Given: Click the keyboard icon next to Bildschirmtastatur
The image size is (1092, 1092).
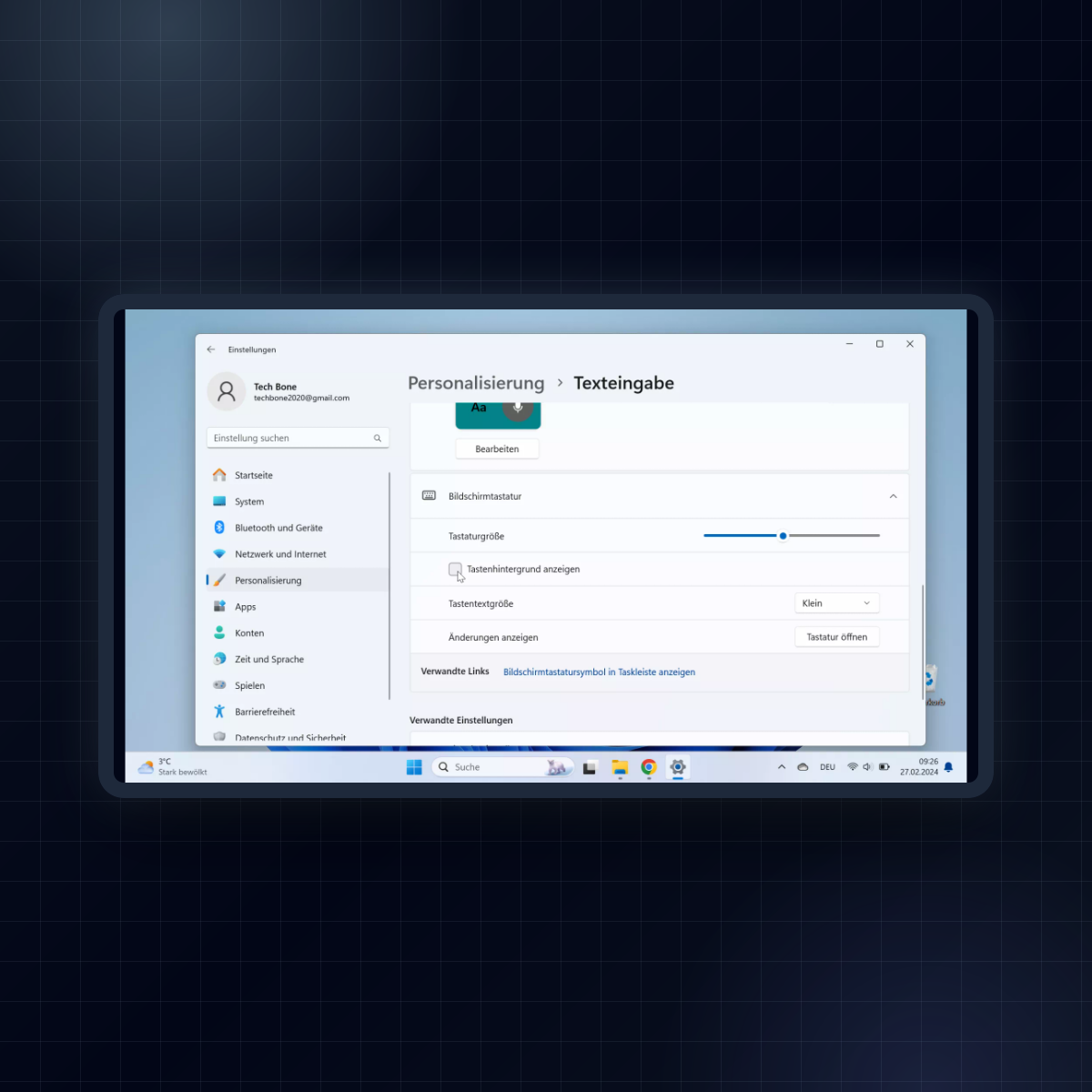Looking at the screenshot, I should pyautogui.click(x=430, y=496).
